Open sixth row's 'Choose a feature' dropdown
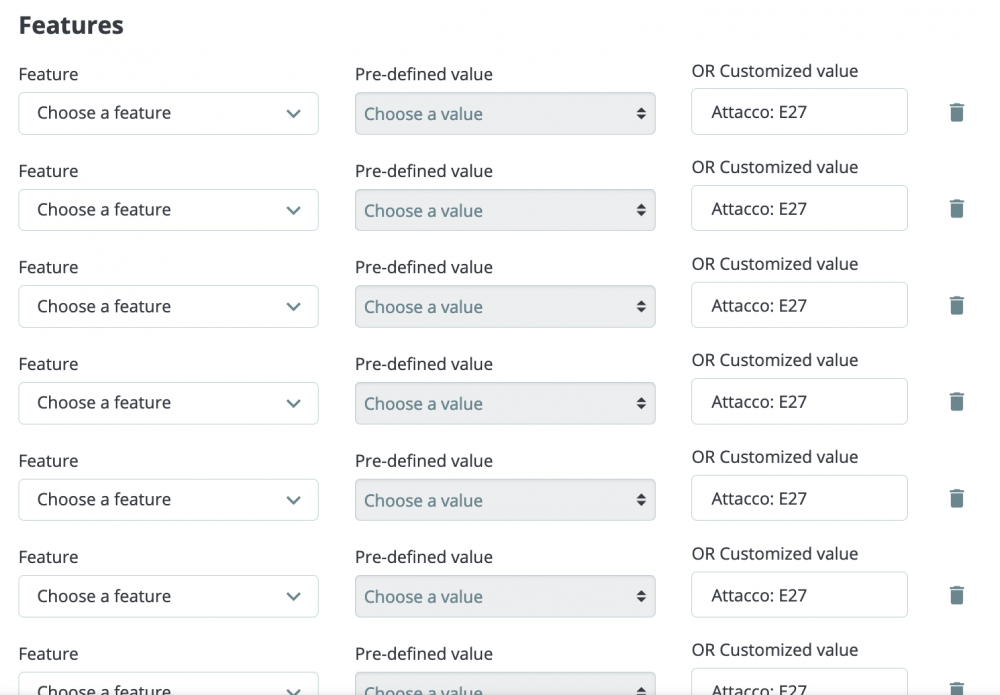 [x=168, y=596]
